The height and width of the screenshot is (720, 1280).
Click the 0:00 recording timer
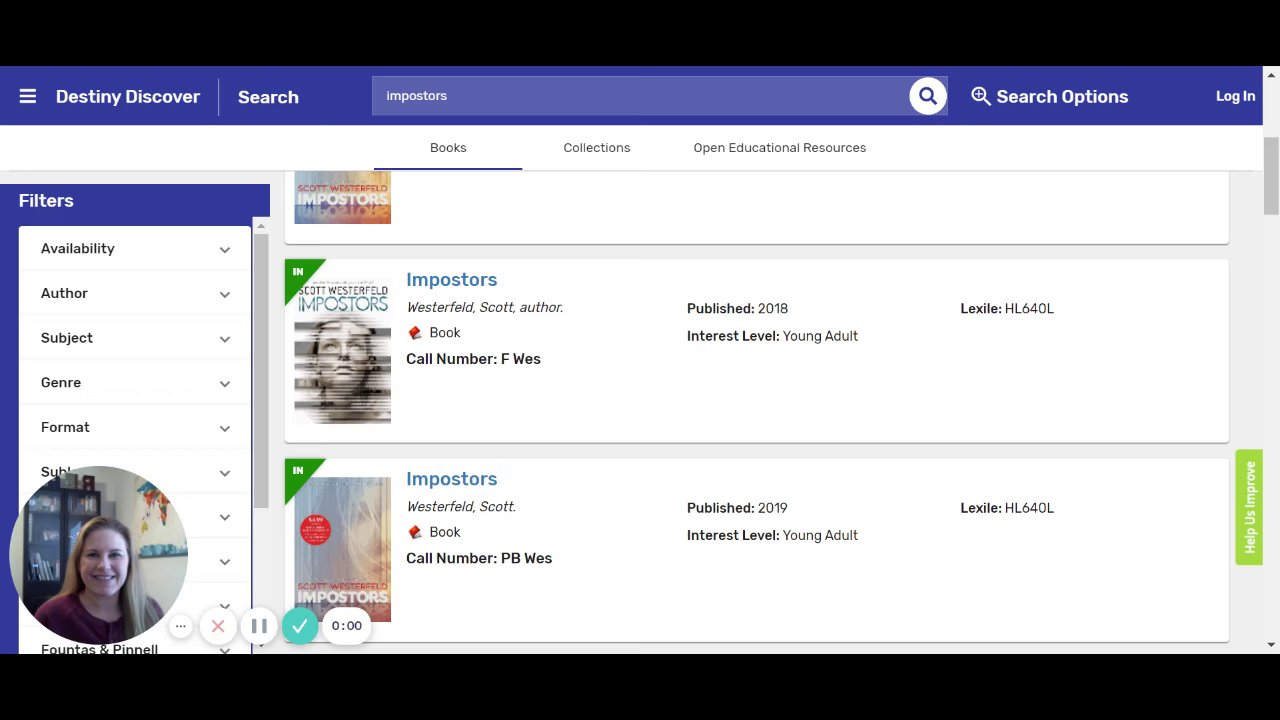tap(347, 626)
